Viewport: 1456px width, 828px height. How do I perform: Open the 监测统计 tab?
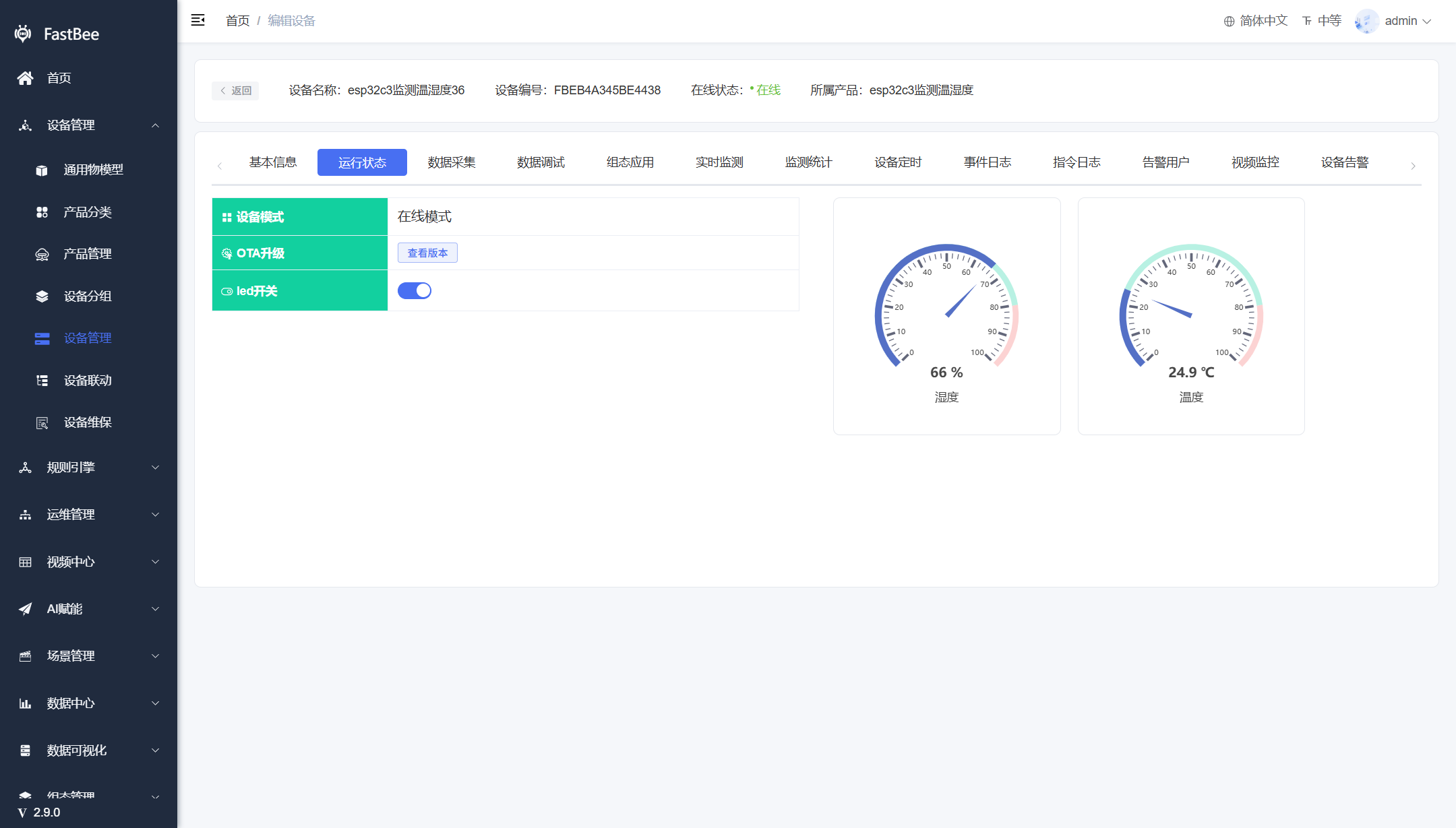[x=809, y=162]
